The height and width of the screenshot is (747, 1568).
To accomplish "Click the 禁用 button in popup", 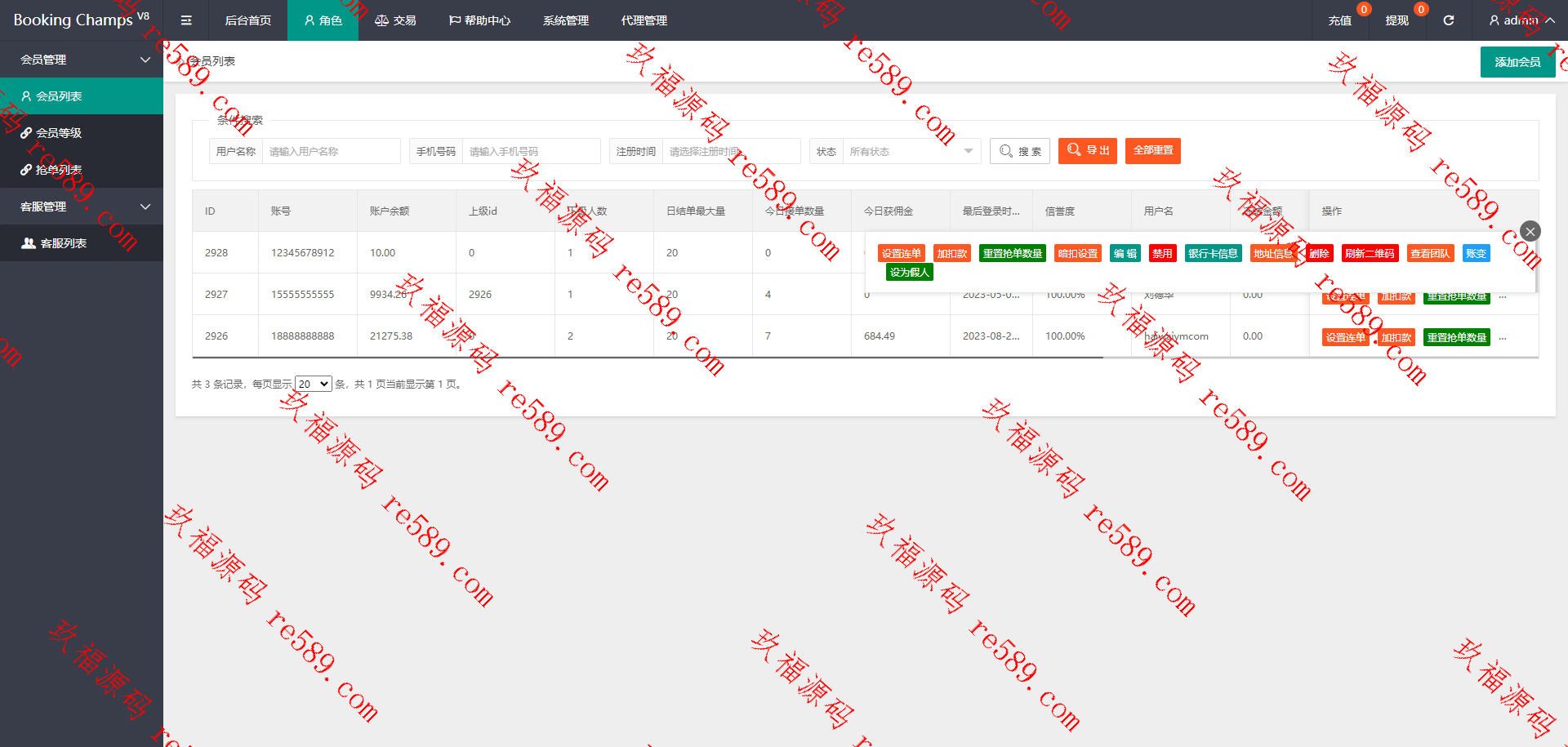I will [1162, 254].
